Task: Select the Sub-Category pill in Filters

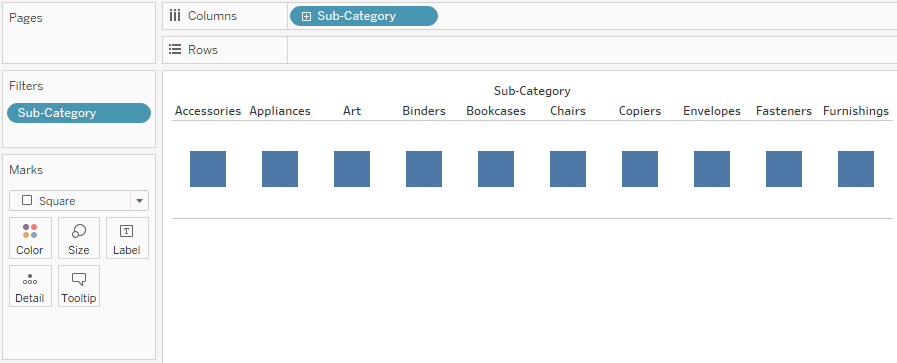Action: click(x=79, y=113)
